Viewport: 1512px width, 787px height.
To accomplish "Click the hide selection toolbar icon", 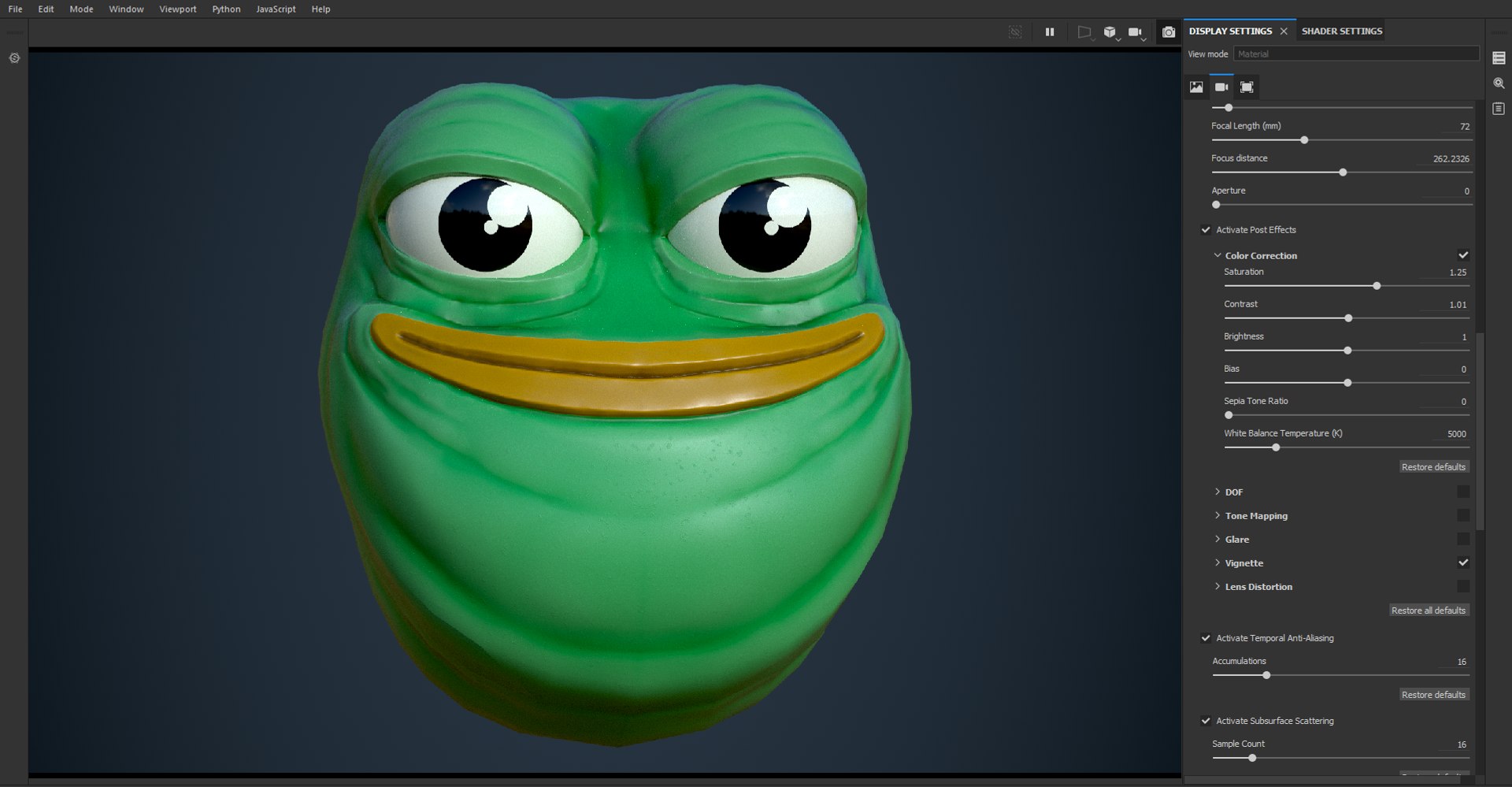I will click(x=1015, y=32).
